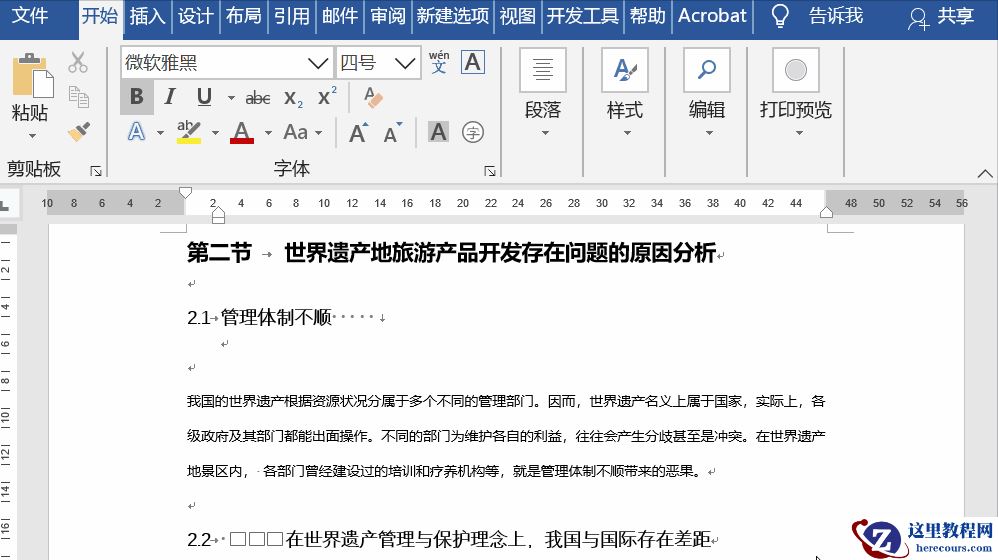Click heading 2.2 text line
The height and width of the screenshot is (560, 998).
[x=449, y=540]
